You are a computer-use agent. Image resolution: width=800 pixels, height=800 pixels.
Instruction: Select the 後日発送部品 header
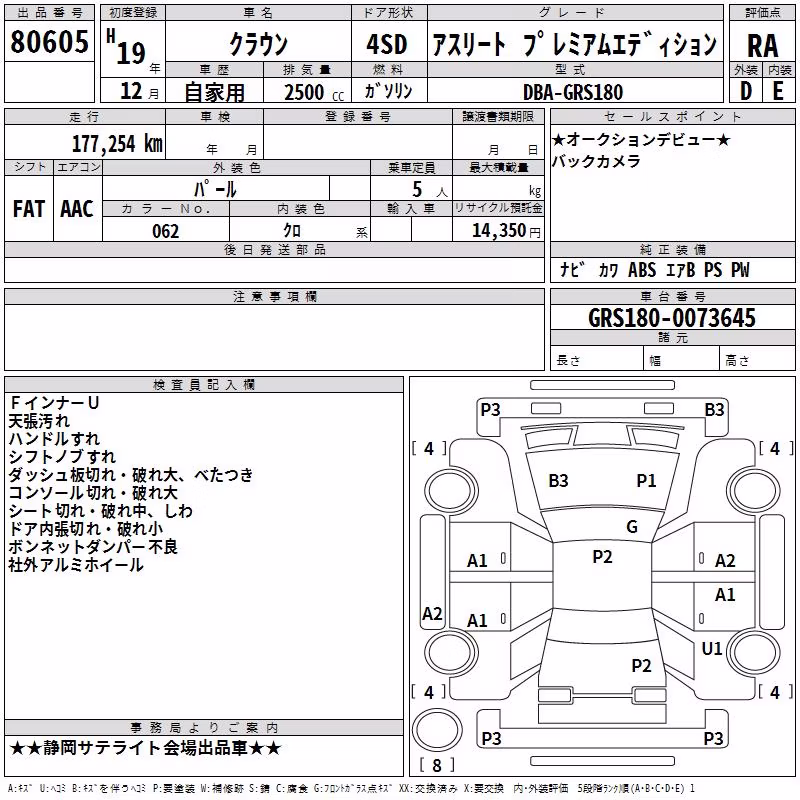click(x=274, y=249)
